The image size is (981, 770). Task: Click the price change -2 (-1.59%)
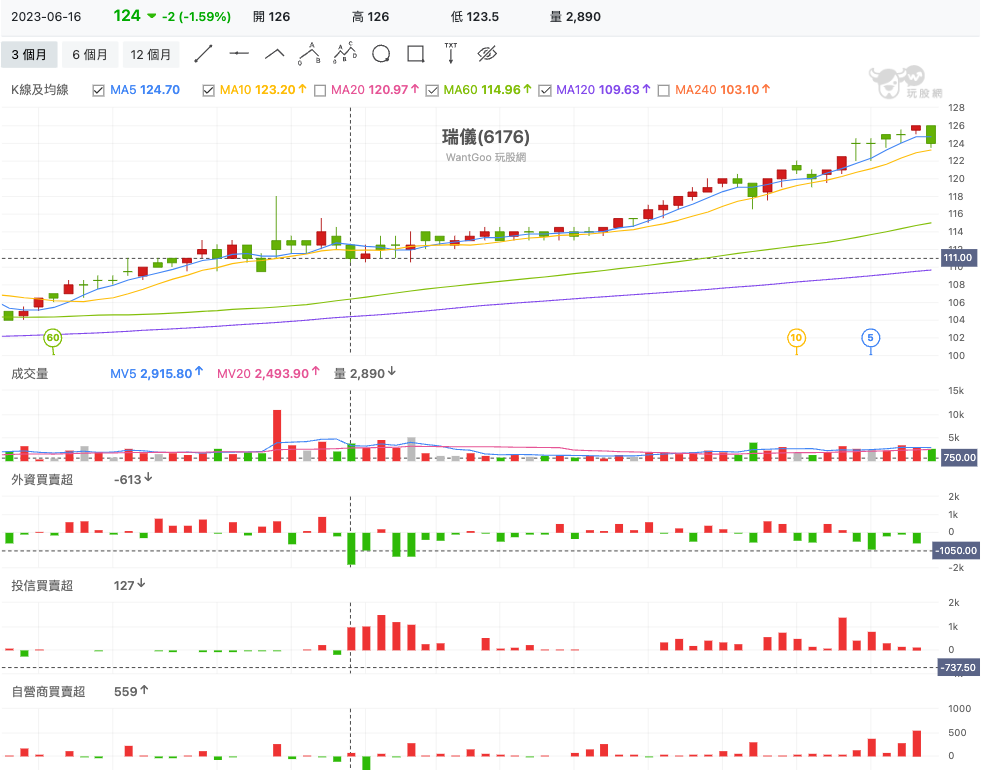(196, 17)
